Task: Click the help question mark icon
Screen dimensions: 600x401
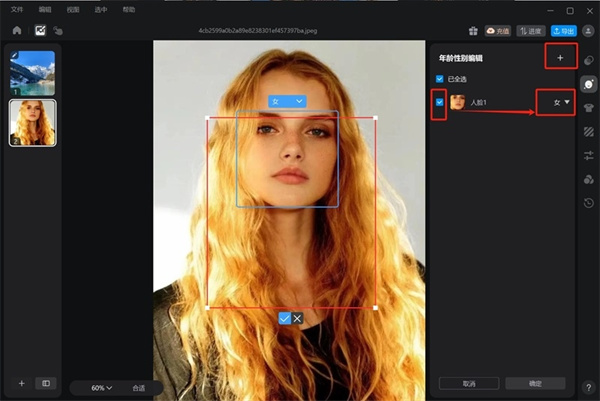Action: point(588,387)
